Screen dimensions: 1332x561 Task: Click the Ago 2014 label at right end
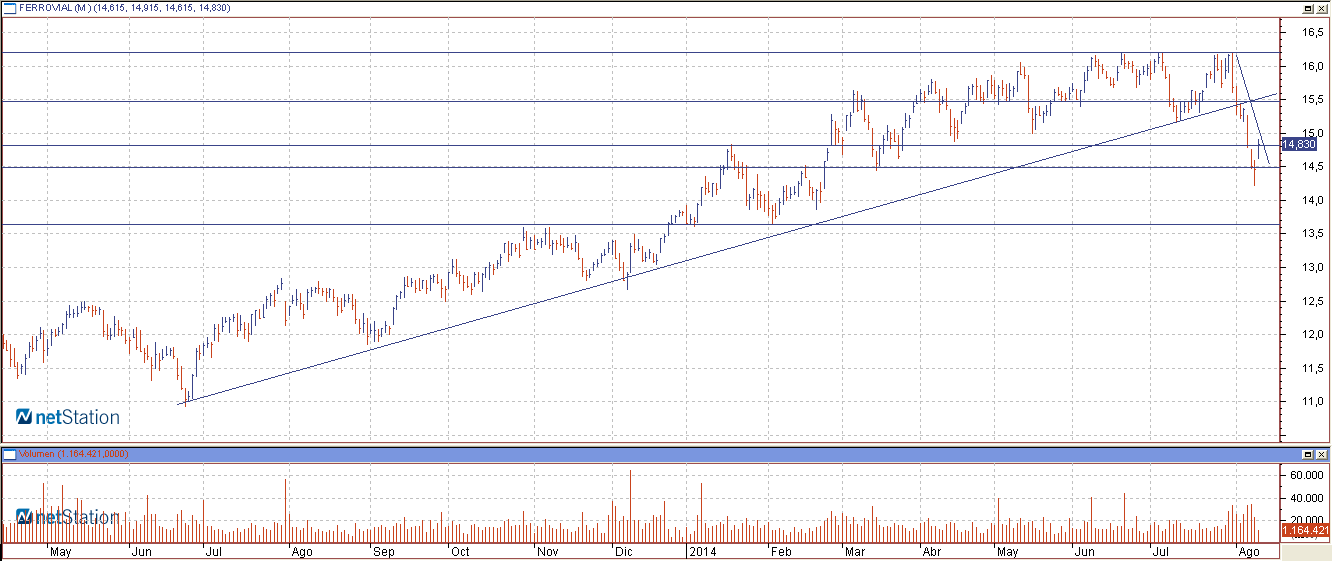(1247, 551)
